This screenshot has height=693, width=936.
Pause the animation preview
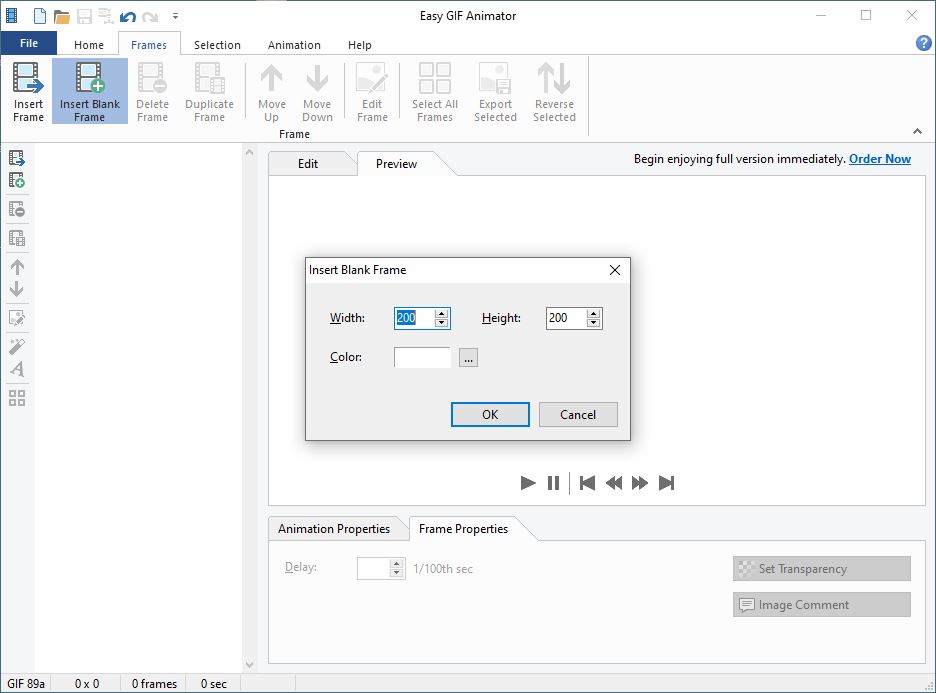(553, 483)
